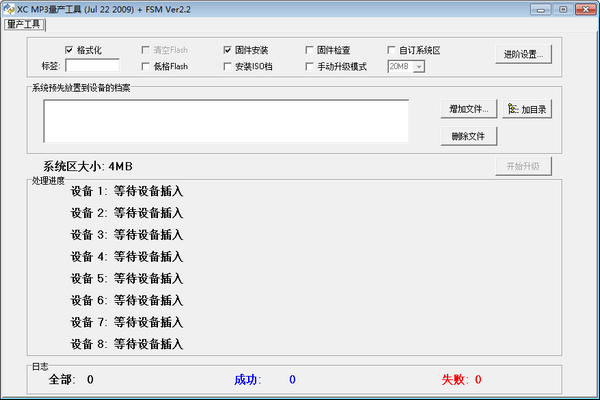Click the 标签 text input field
The image size is (600, 400).
click(x=92, y=67)
